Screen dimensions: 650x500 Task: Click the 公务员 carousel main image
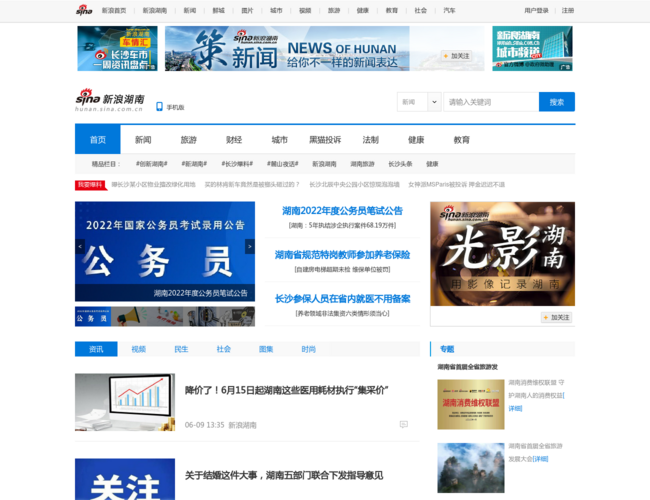click(x=165, y=251)
